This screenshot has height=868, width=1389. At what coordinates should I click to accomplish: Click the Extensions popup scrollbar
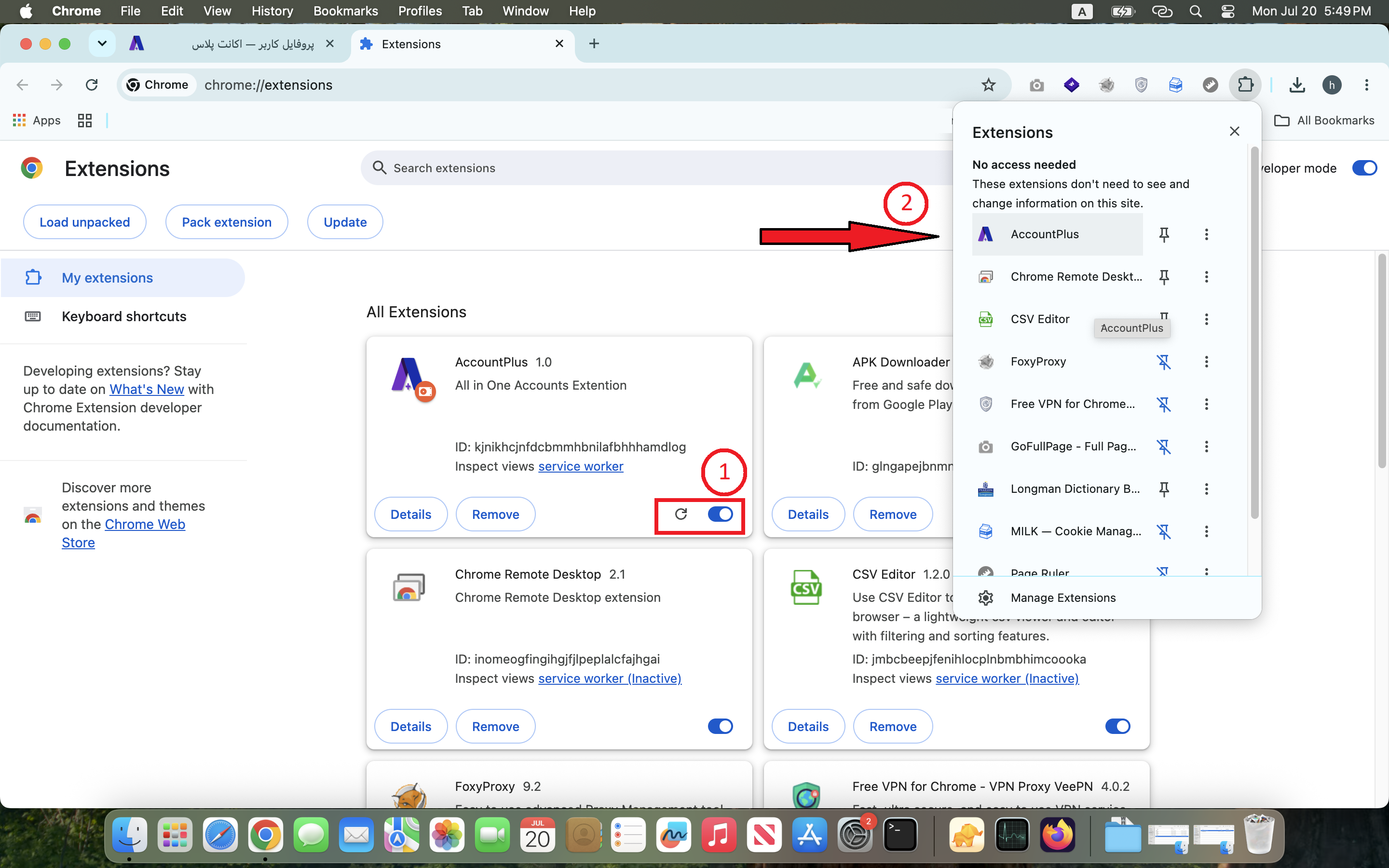[x=1255, y=333]
